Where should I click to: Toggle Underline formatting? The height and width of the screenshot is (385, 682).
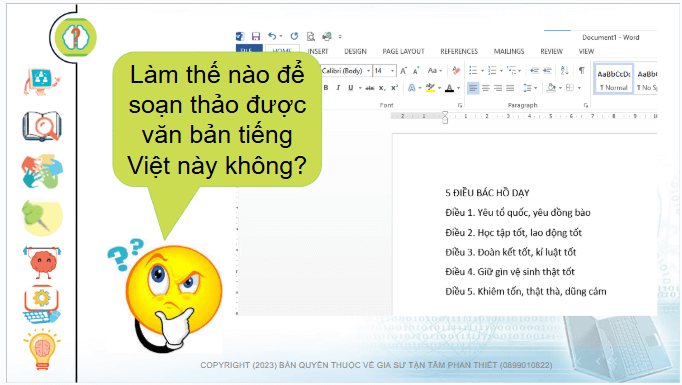click(x=351, y=88)
